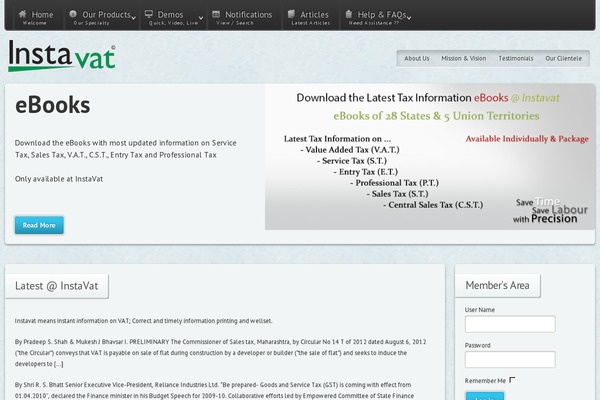Select the Latest @ InstaVat tab heading
The width and height of the screenshot is (600, 400).
(x=57, y=286)
